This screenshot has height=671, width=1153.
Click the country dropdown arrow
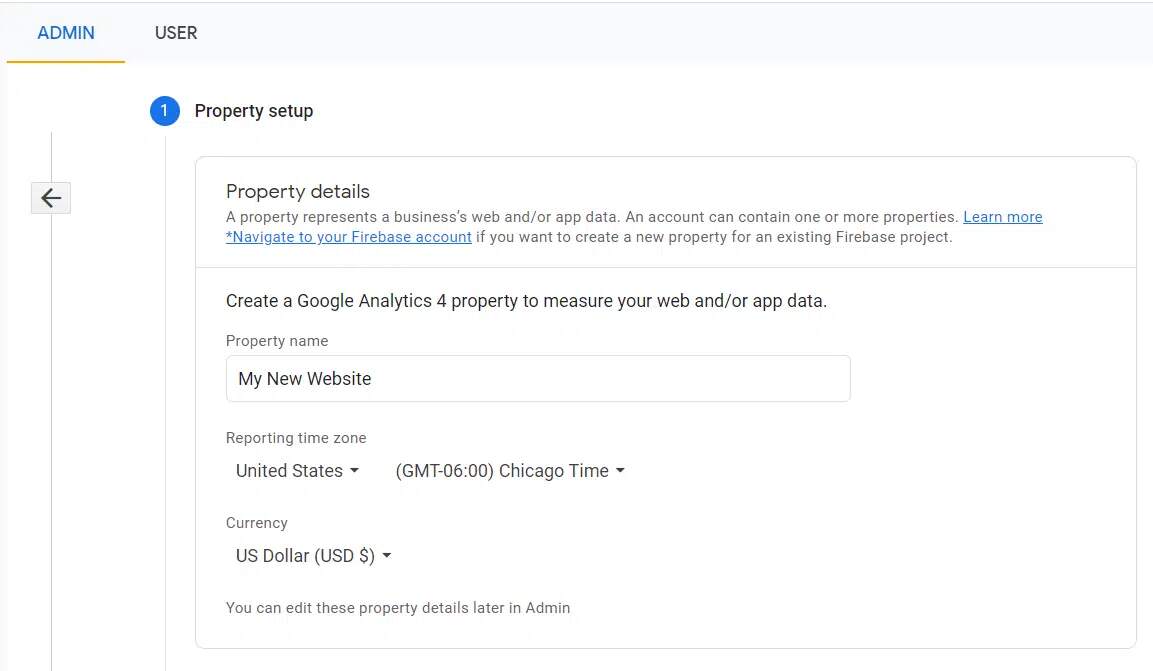click(355, 470)
